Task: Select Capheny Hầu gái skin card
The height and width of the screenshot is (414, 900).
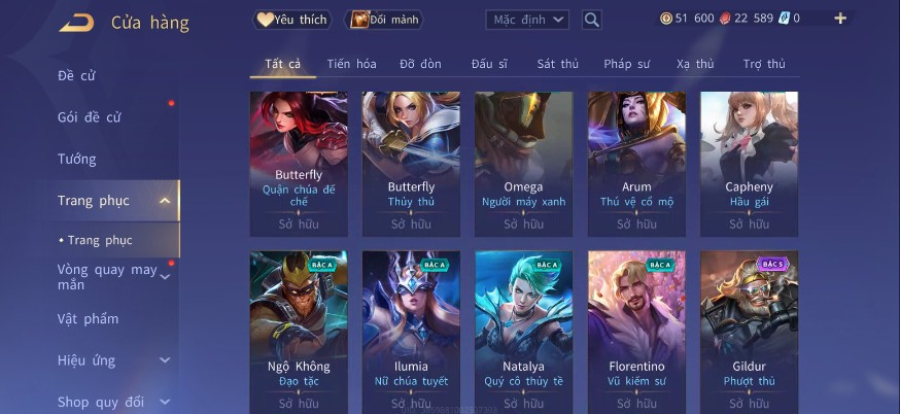Action: (749, 164)
